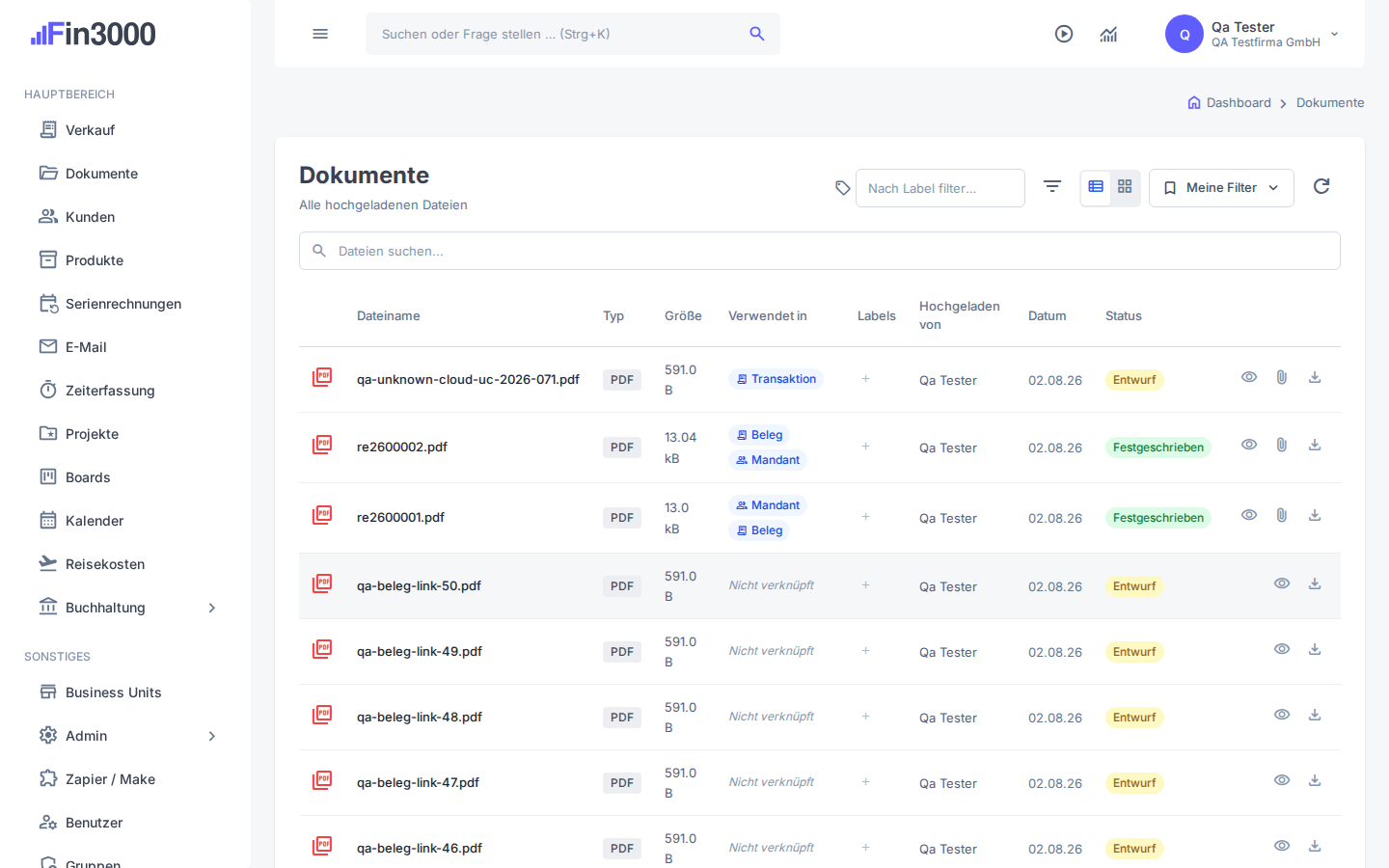Click the play circle icon in header

[1064, 34]
